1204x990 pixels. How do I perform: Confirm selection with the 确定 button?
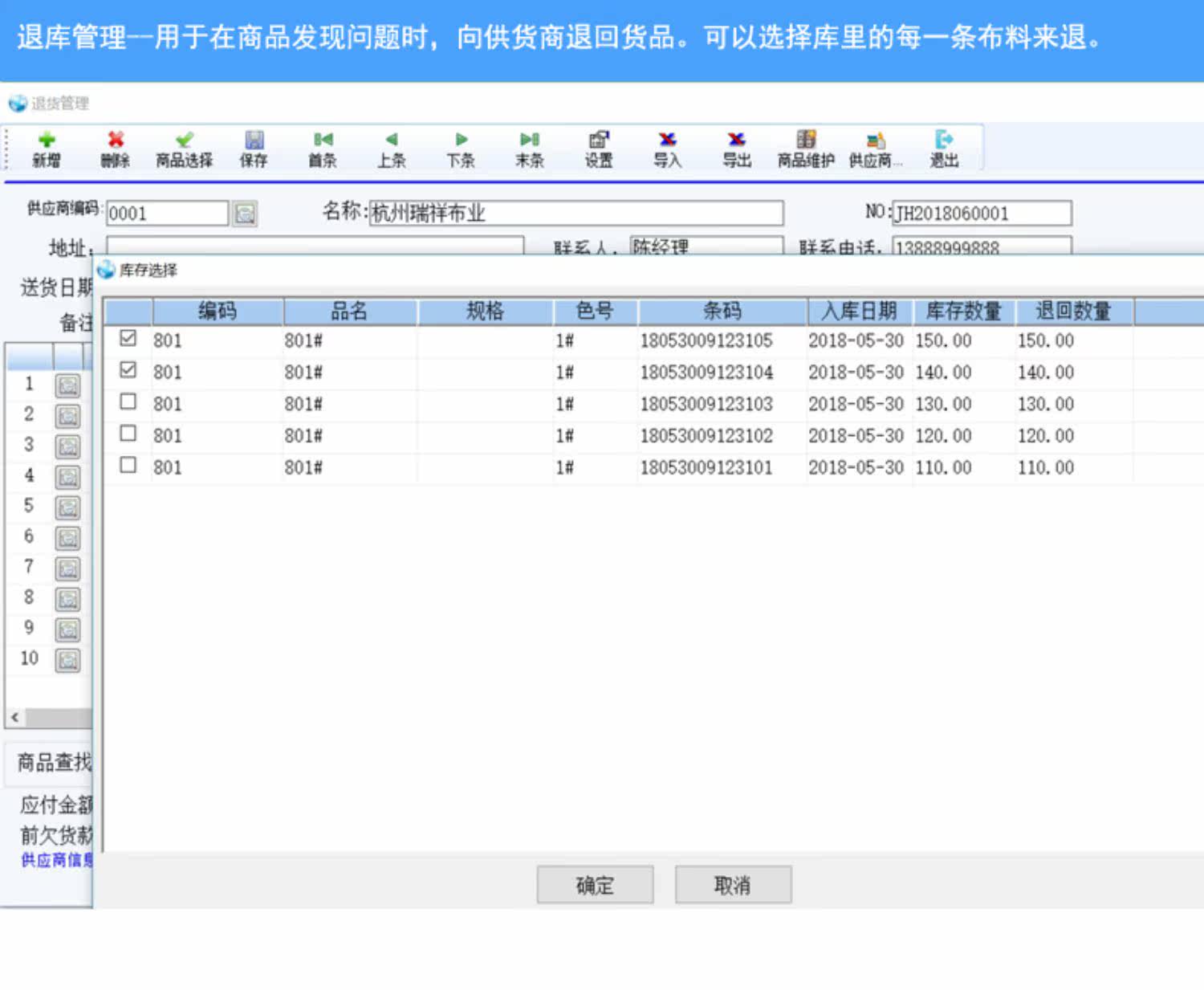point(595,885)
